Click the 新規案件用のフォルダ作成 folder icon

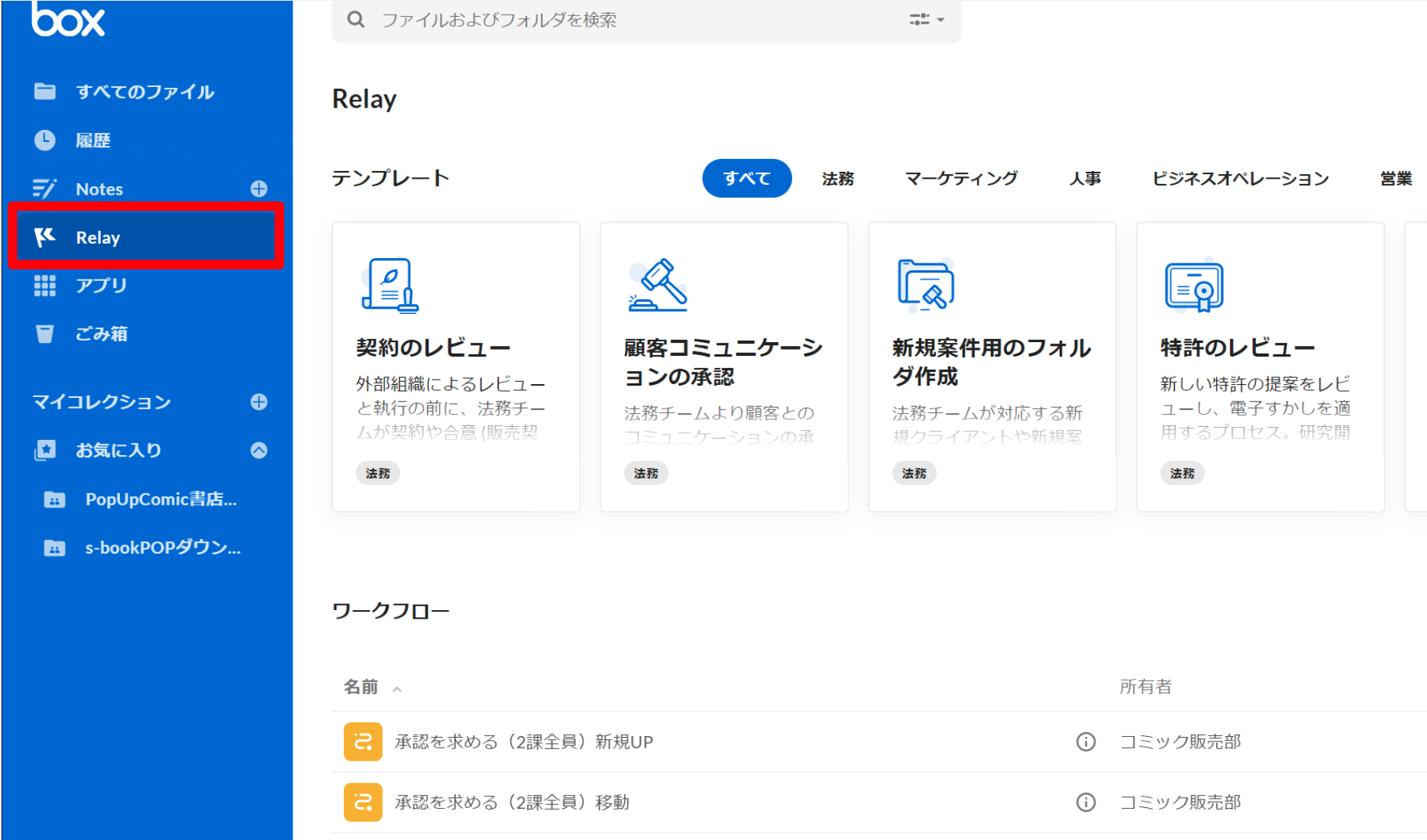[x=926, y=285]
